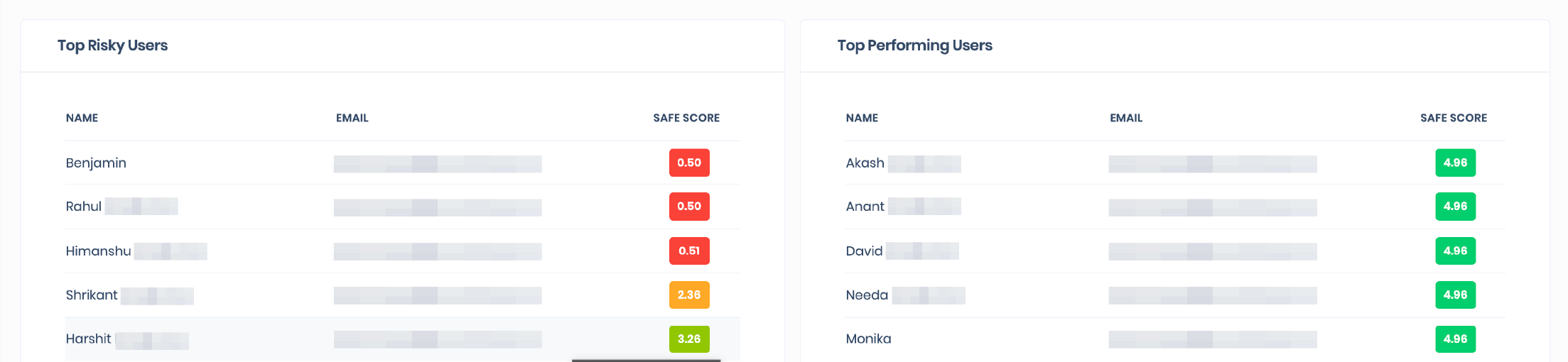Click EMAIL column header in performing users
The height and width of the screenshot is (362, 1568).
pos(1126,118)
